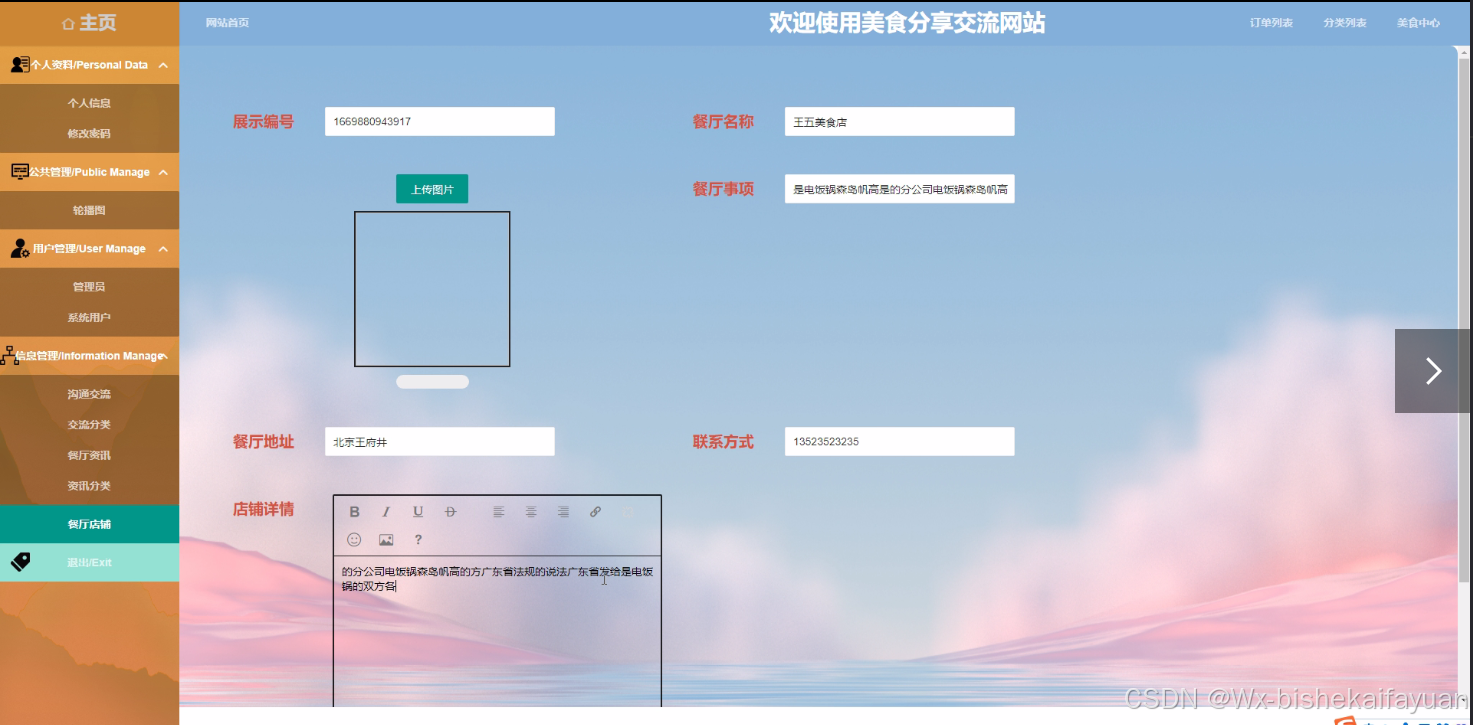Align text left in editor

[x=498, y=512]
